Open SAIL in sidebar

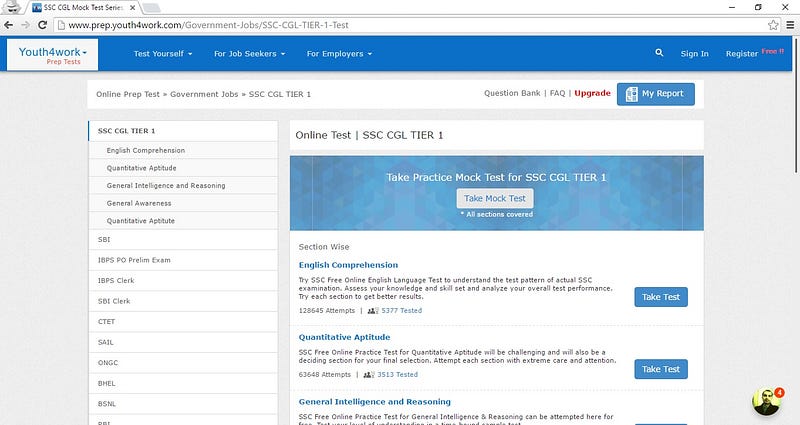click(183, 342)
